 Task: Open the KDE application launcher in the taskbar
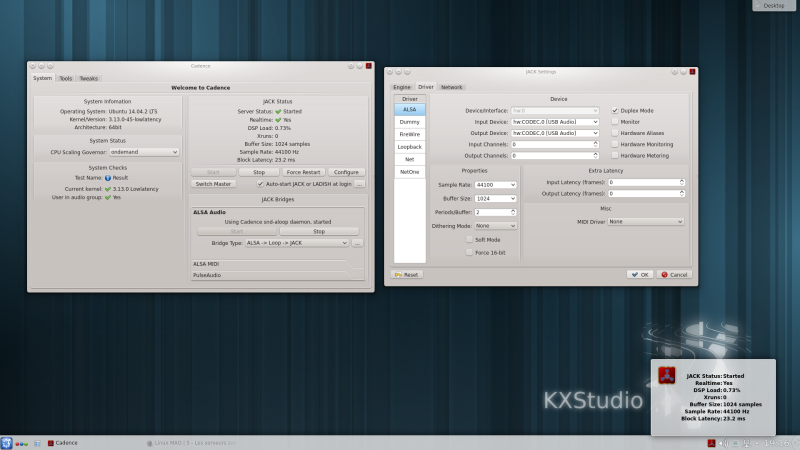7,442
